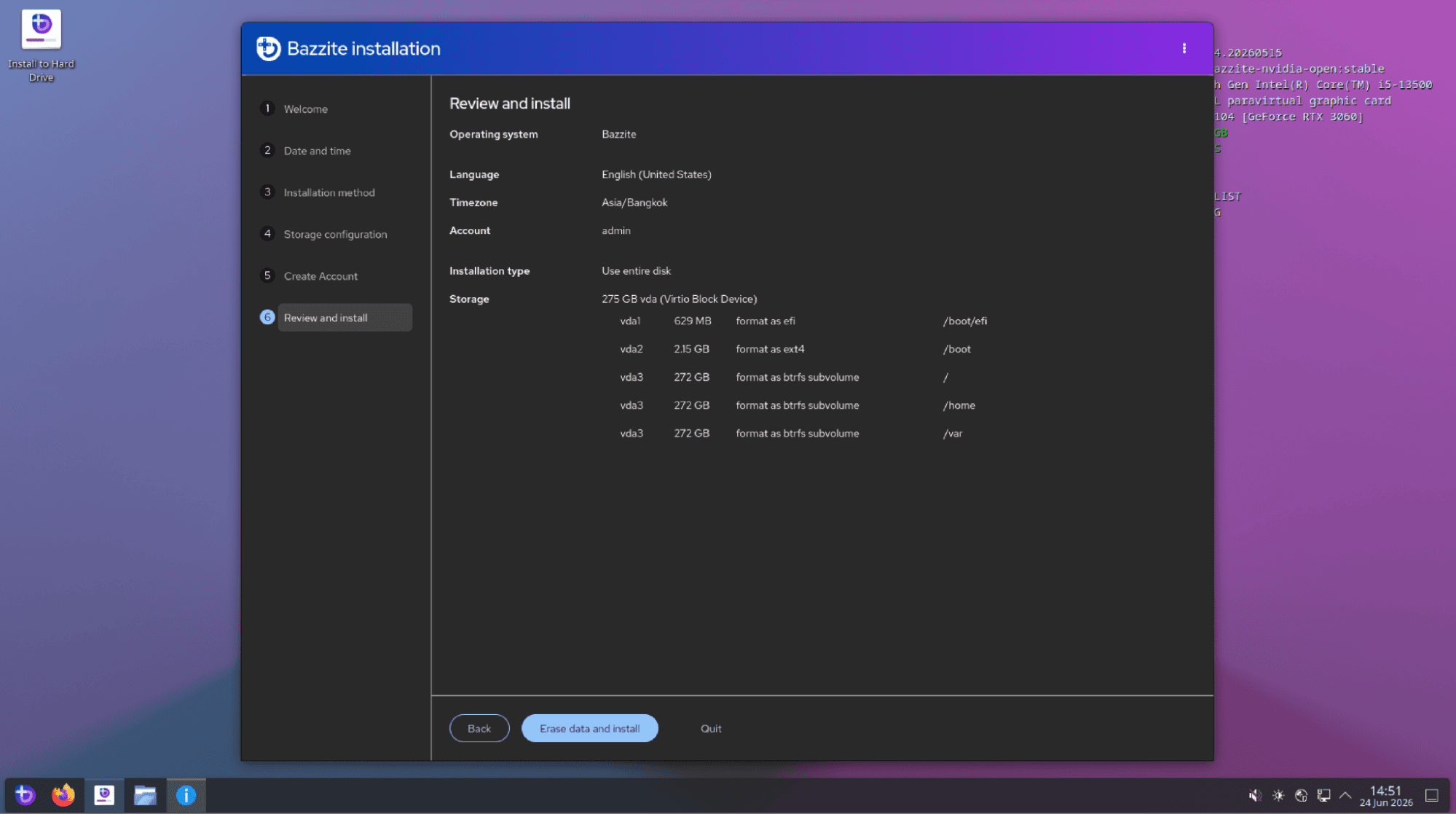Expand the hidden system tray icons arrow
Screen dimensions: 1456x814
[x=1345, y=795]
